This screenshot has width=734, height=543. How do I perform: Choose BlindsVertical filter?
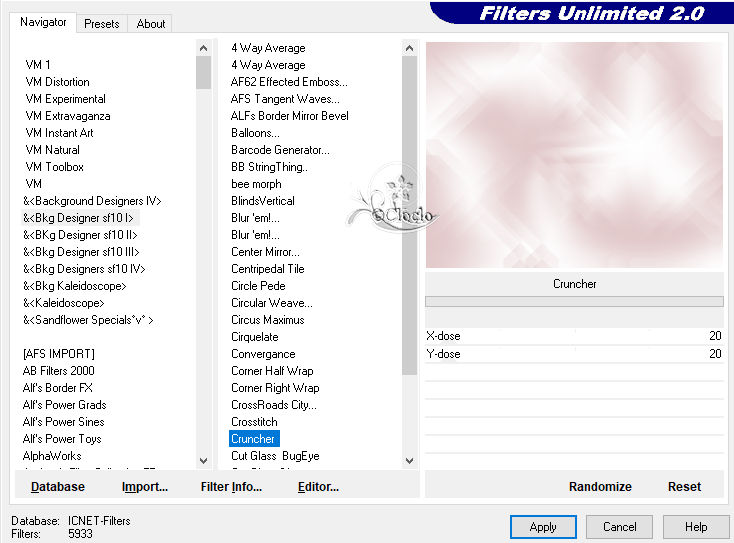pyautogui.click(x=263, y=201)
